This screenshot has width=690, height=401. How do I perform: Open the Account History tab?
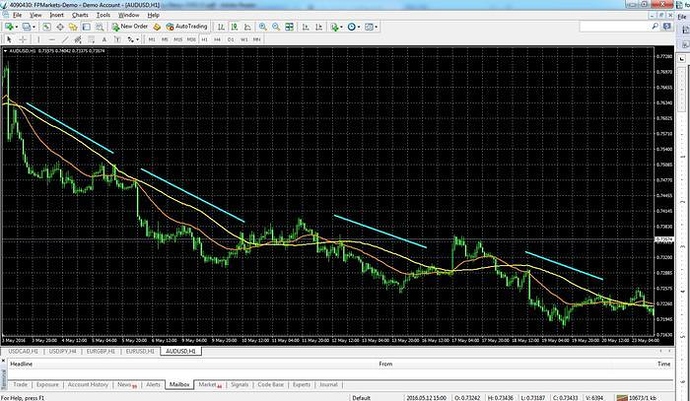[88, 385]
